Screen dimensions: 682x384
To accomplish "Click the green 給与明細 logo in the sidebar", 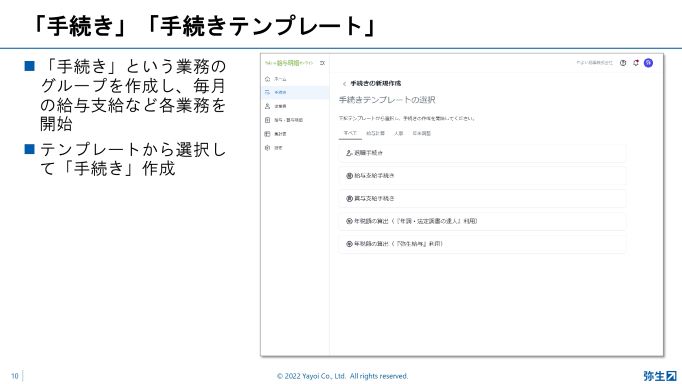I will 289,63.
